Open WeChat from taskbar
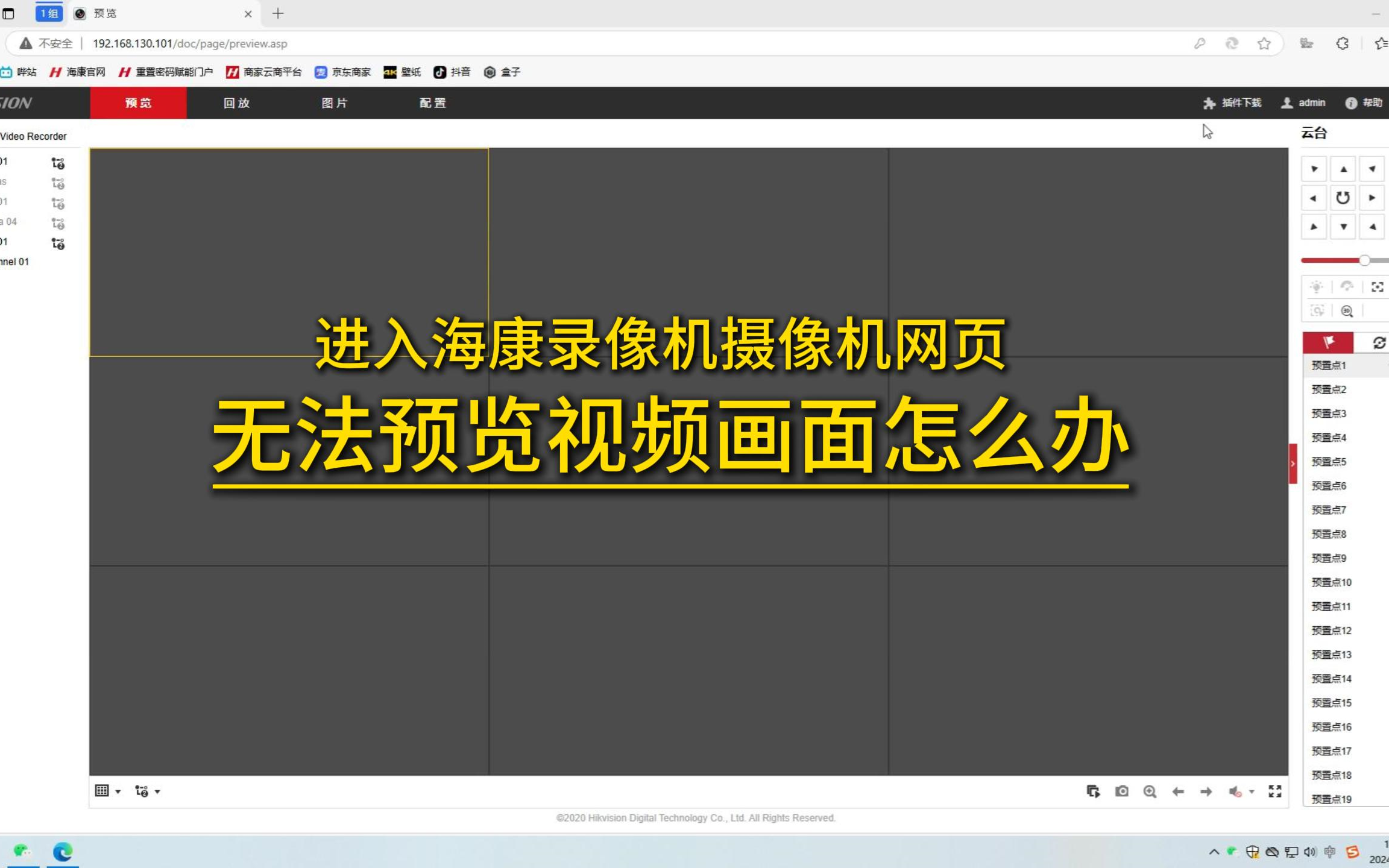The height and width of the screenshot is (868, 1389). pyautogui.click(x=22, y=852)
